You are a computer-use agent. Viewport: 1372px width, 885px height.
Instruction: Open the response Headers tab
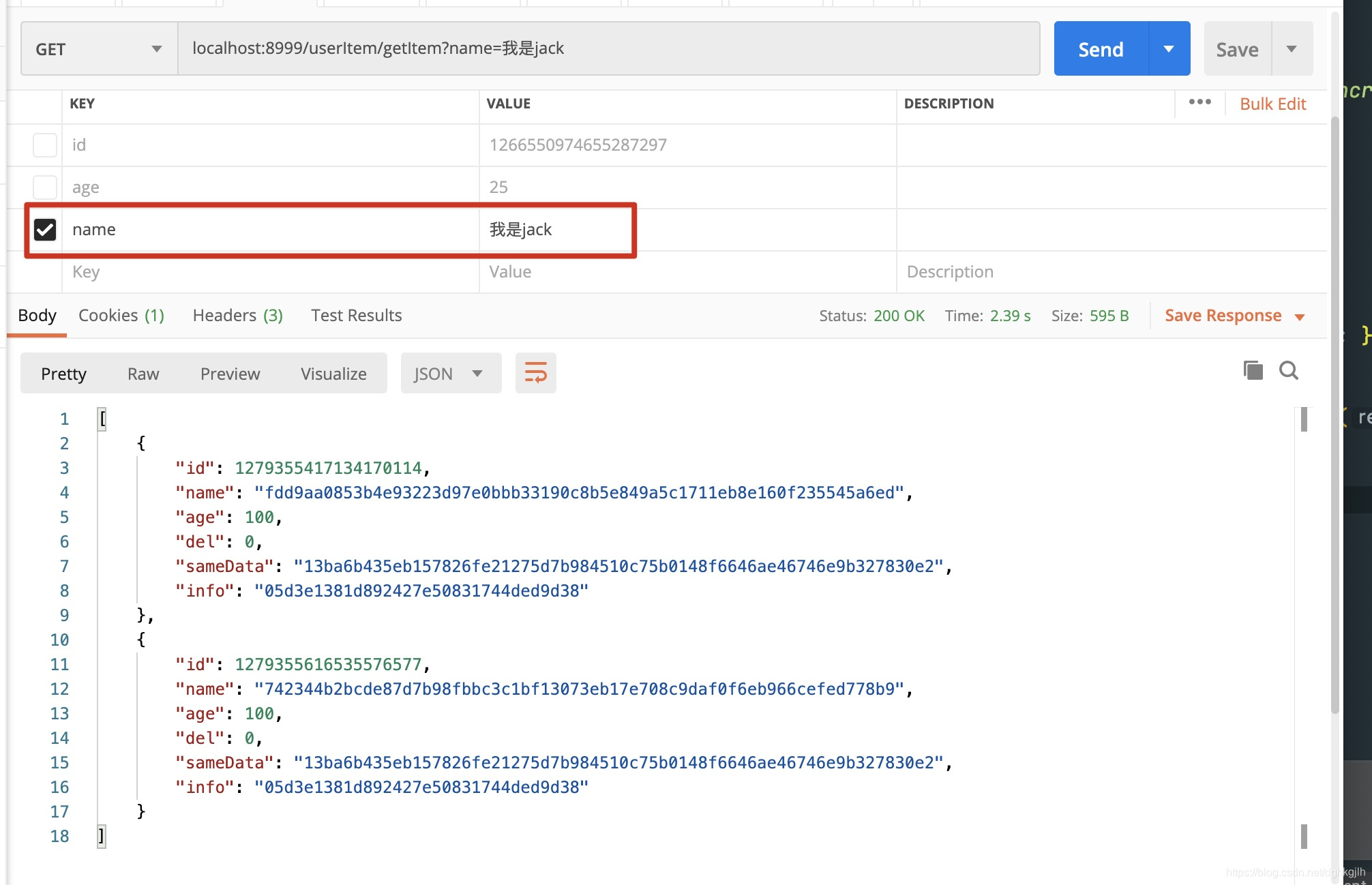pos(237,315)
